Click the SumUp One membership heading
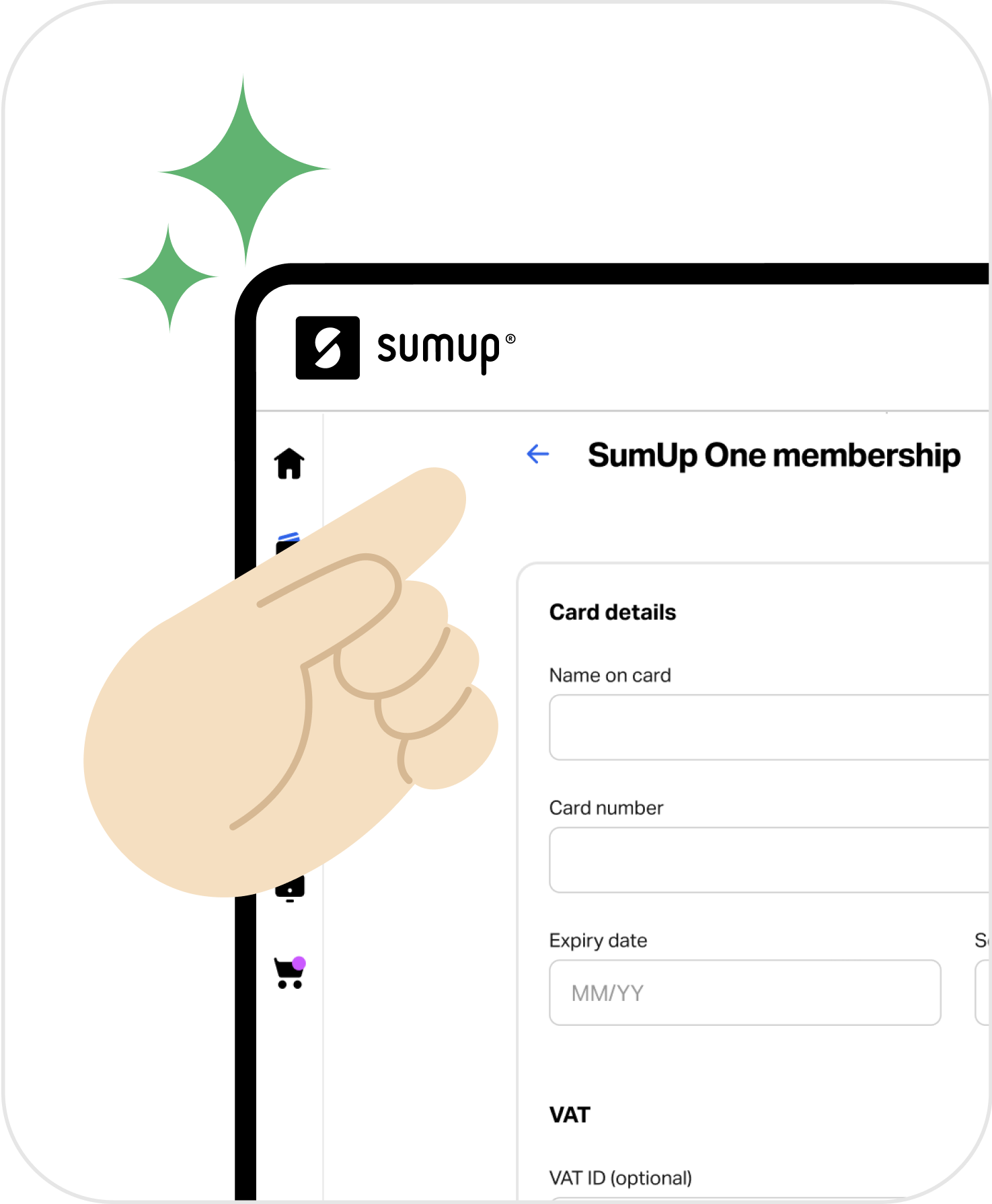992x1204 pixels. point(774,456)
